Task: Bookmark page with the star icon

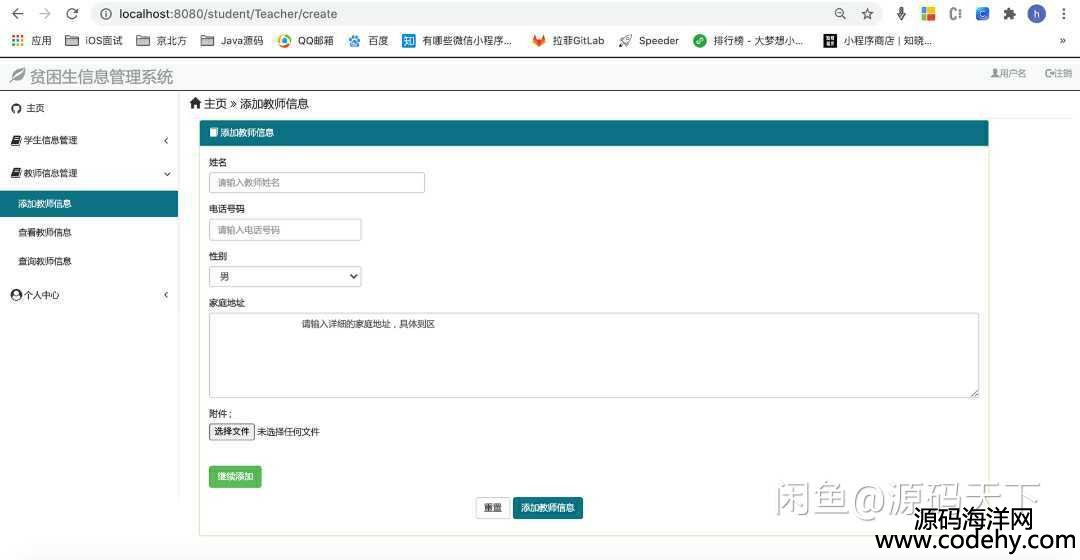Action: tap(867, 14)
